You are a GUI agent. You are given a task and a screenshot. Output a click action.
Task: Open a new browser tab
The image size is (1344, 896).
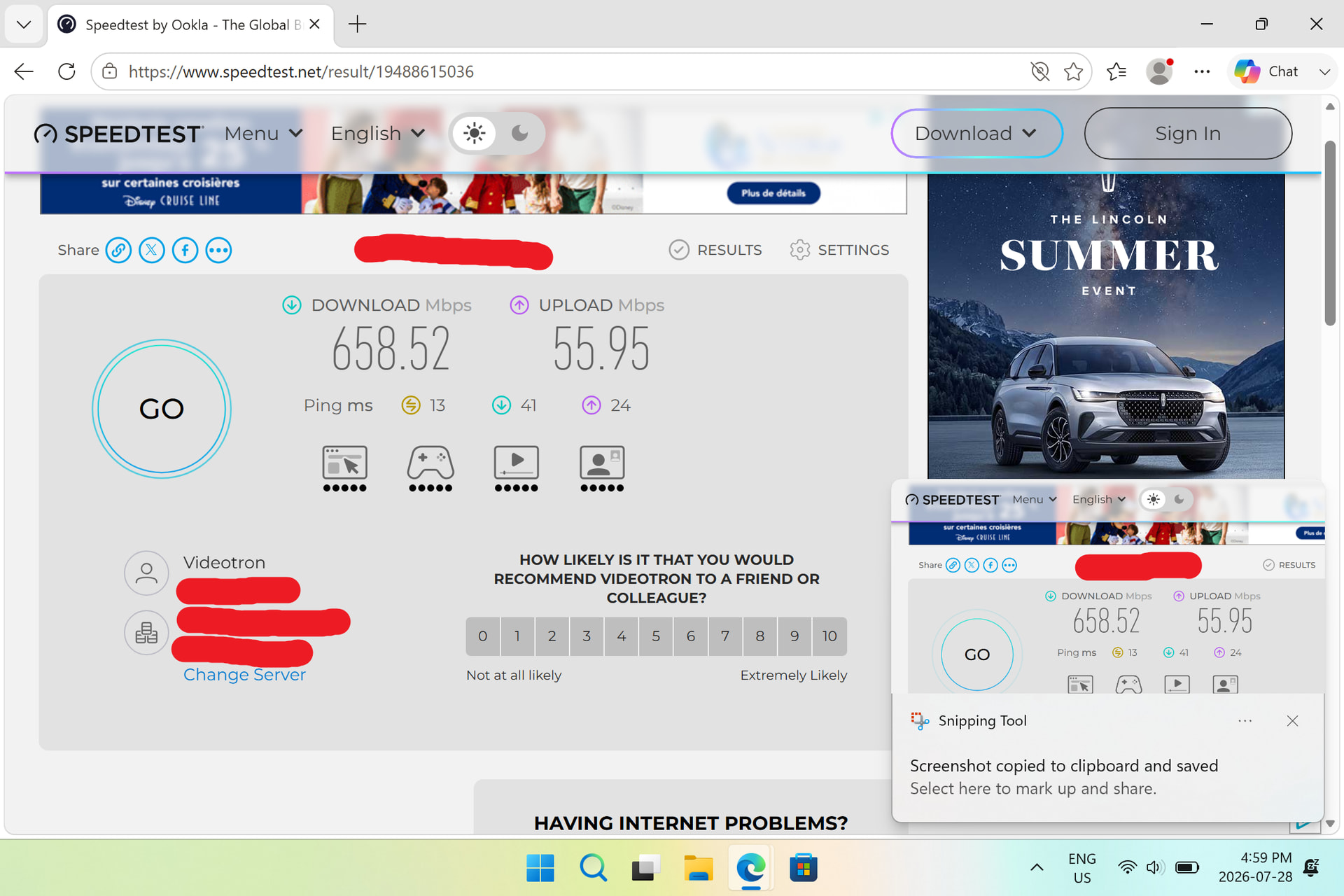[x=357, y=24]
